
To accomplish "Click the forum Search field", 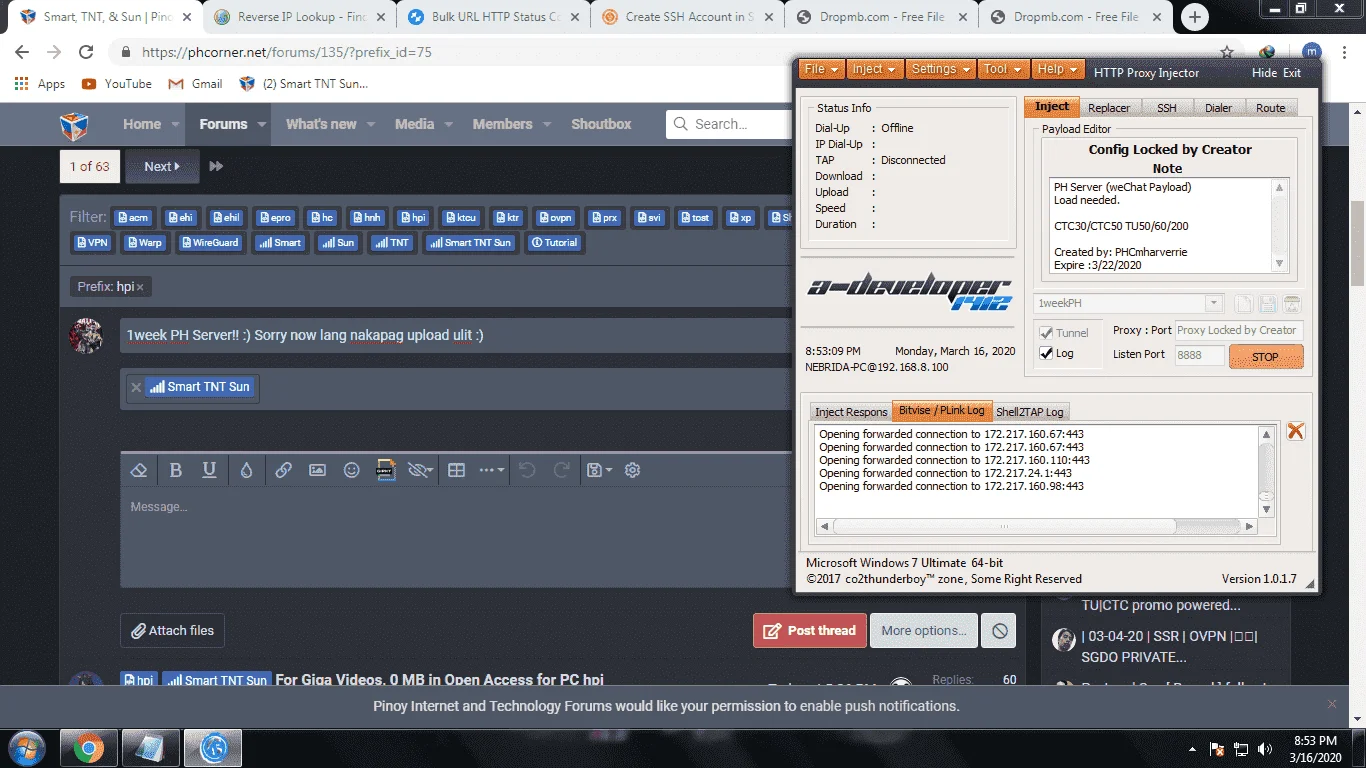I will pyautogui.click(x=728, y=124).
